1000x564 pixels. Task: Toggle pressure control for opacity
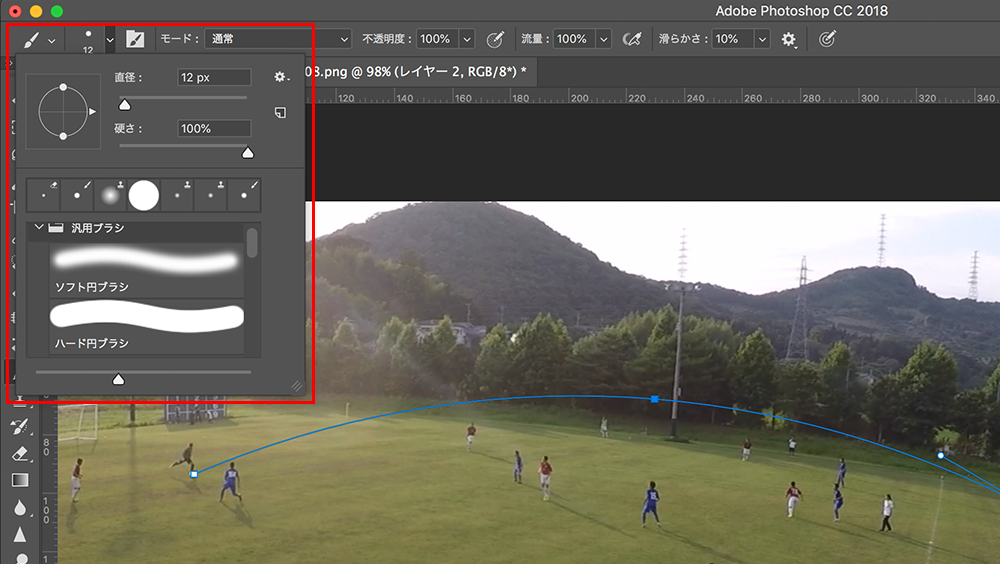tap(495, 39)
